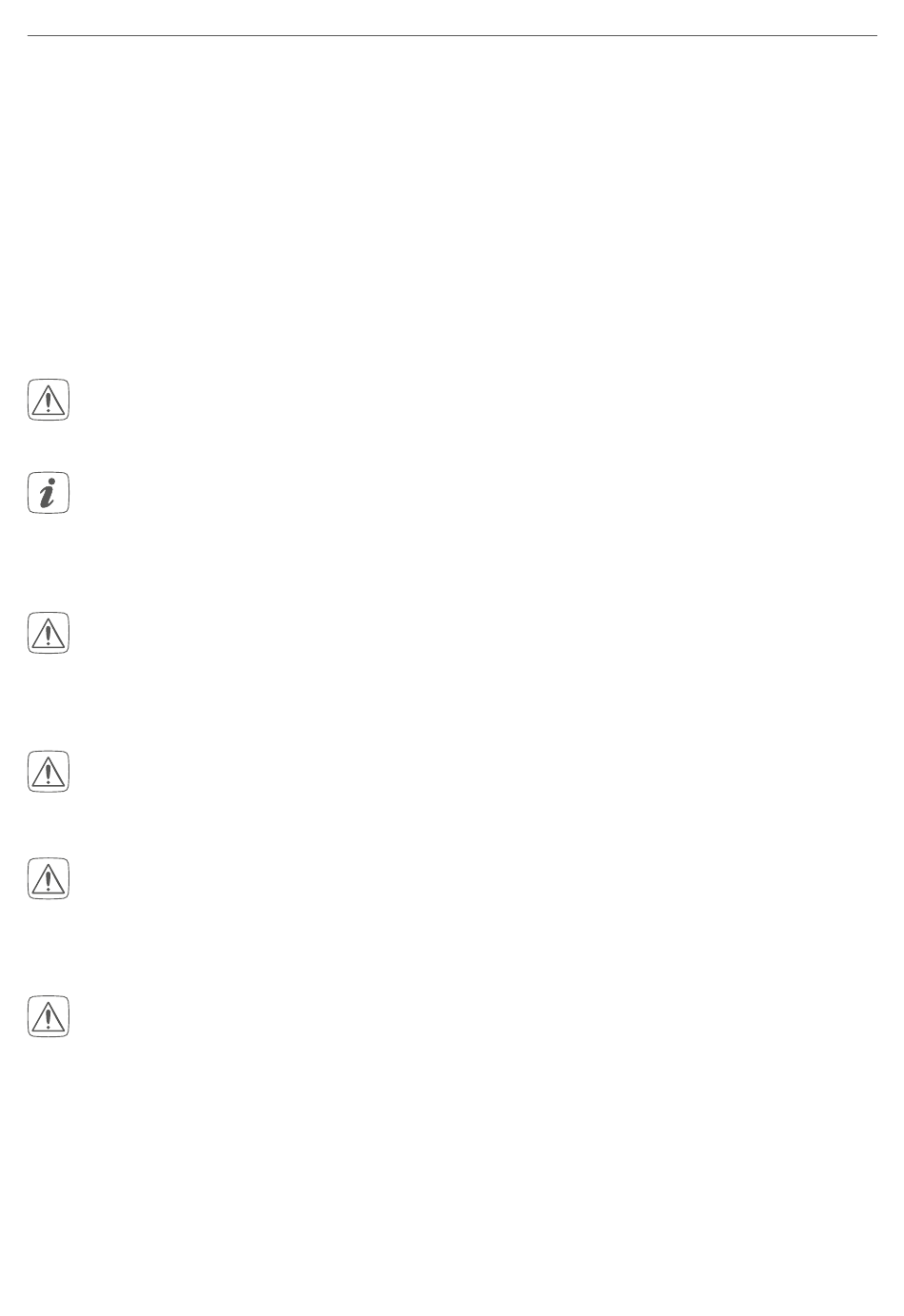Screen dimensions: 904x1316
Task: Click the triangle in the lowest caution icon
Action: coord(48,1018)
